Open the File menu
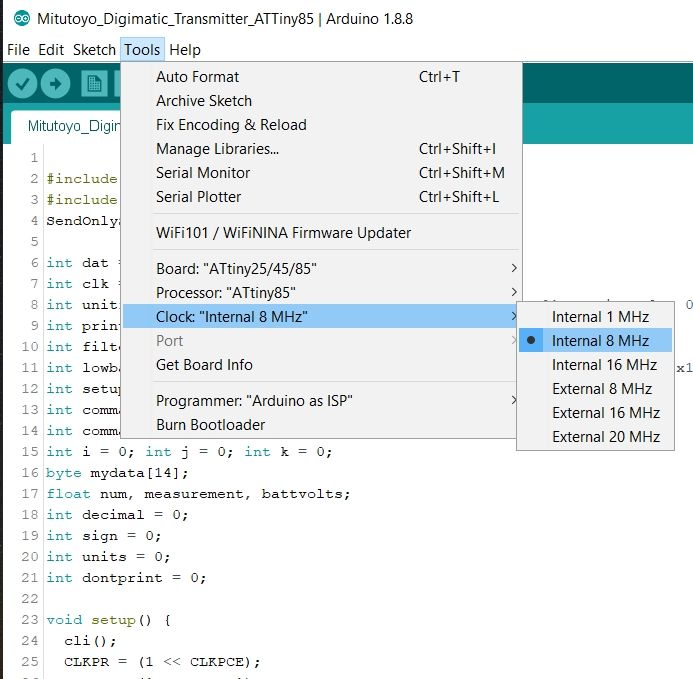 [x=18, y=50]
